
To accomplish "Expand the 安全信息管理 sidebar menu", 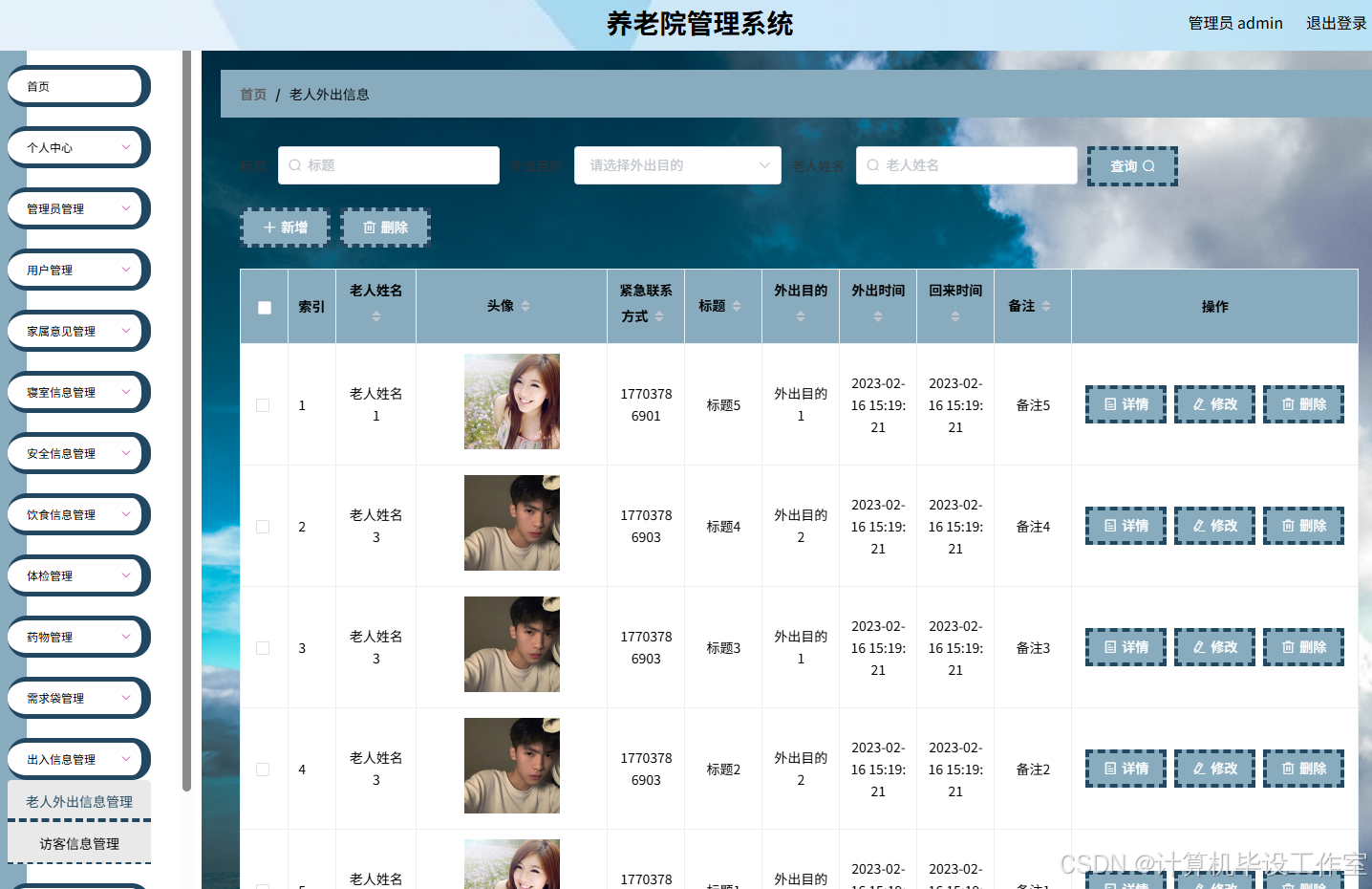I will coord(78,453).
